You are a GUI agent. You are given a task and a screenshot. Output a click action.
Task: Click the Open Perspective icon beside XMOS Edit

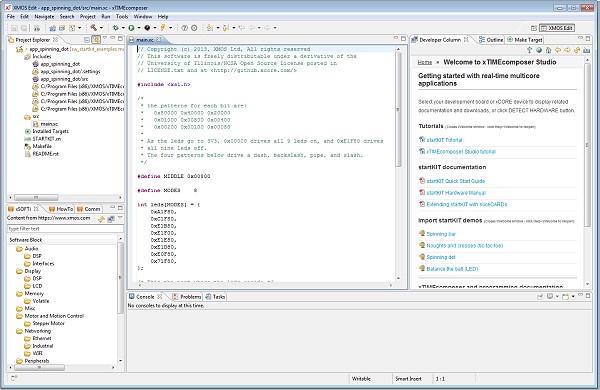(534, 28)
